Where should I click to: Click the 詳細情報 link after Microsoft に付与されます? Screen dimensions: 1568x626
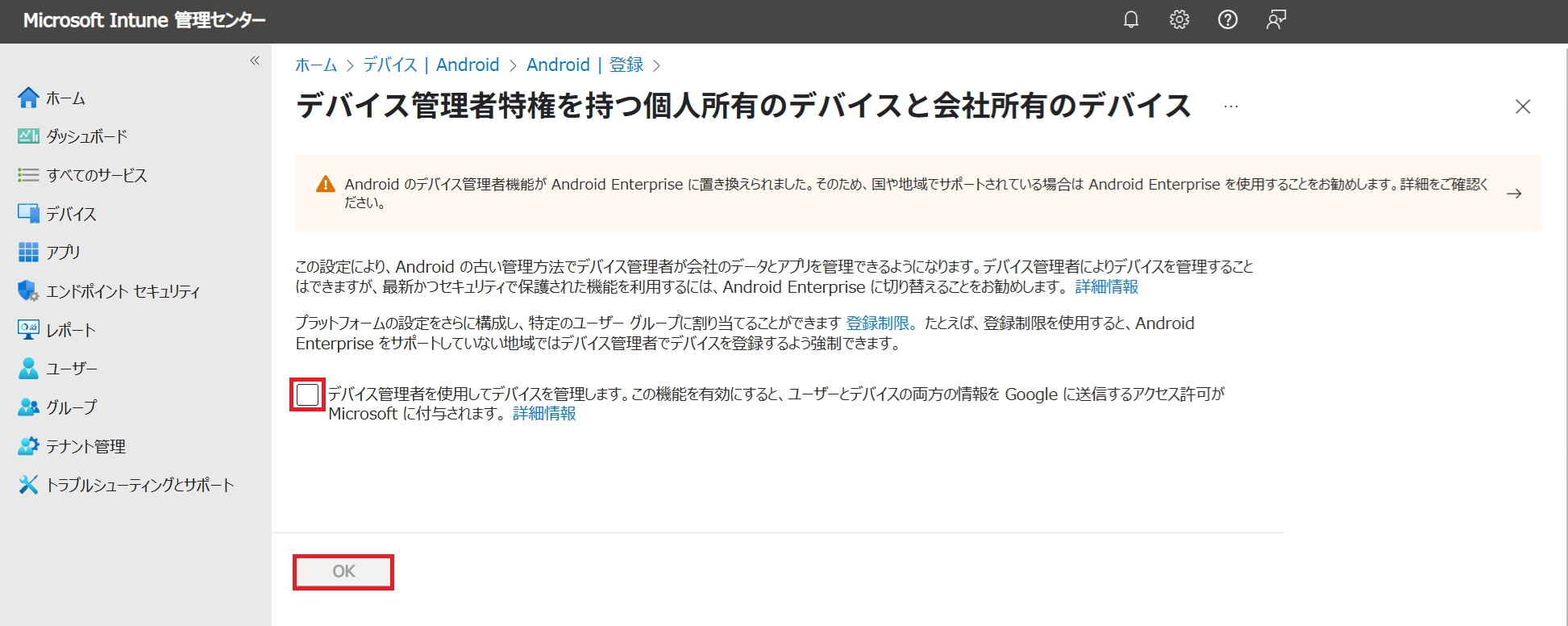[x=544, y=413]
